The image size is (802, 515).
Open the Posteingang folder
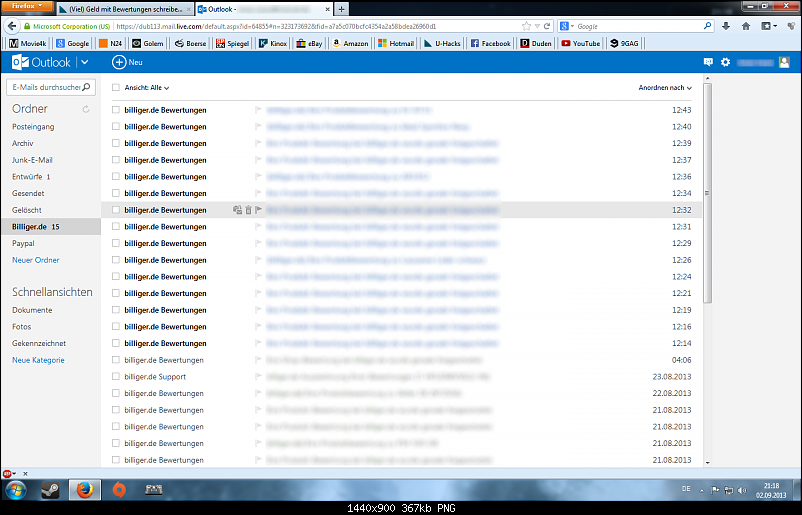33,126
